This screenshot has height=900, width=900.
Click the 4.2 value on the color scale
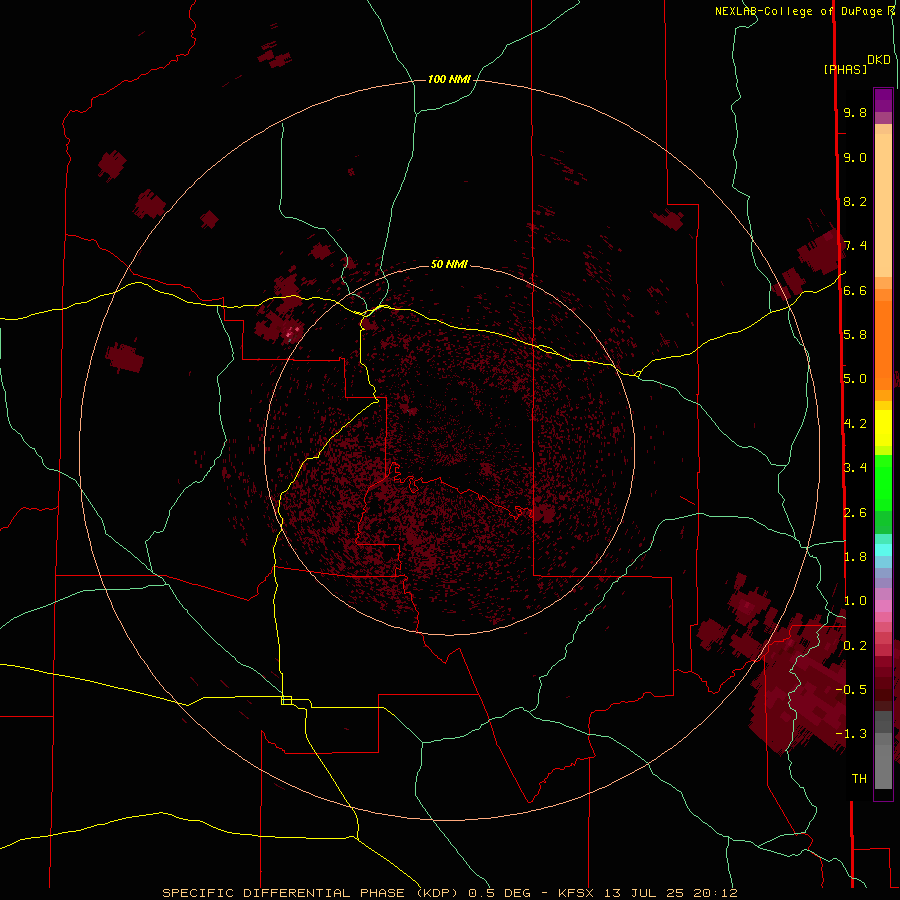coord(855,423)
